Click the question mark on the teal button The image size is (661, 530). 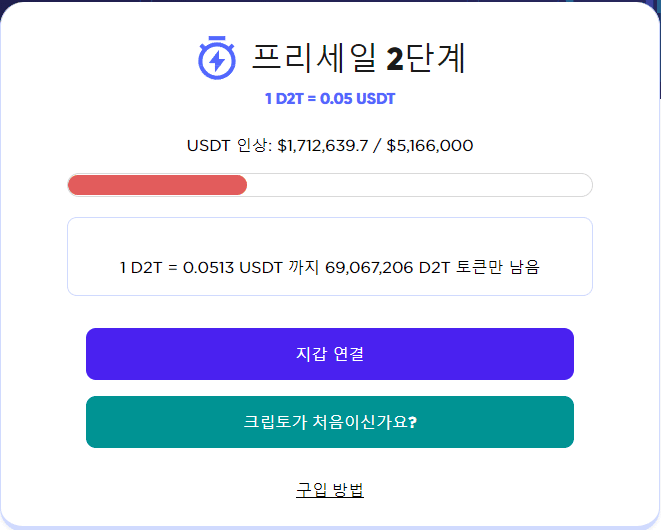point(413,422)
